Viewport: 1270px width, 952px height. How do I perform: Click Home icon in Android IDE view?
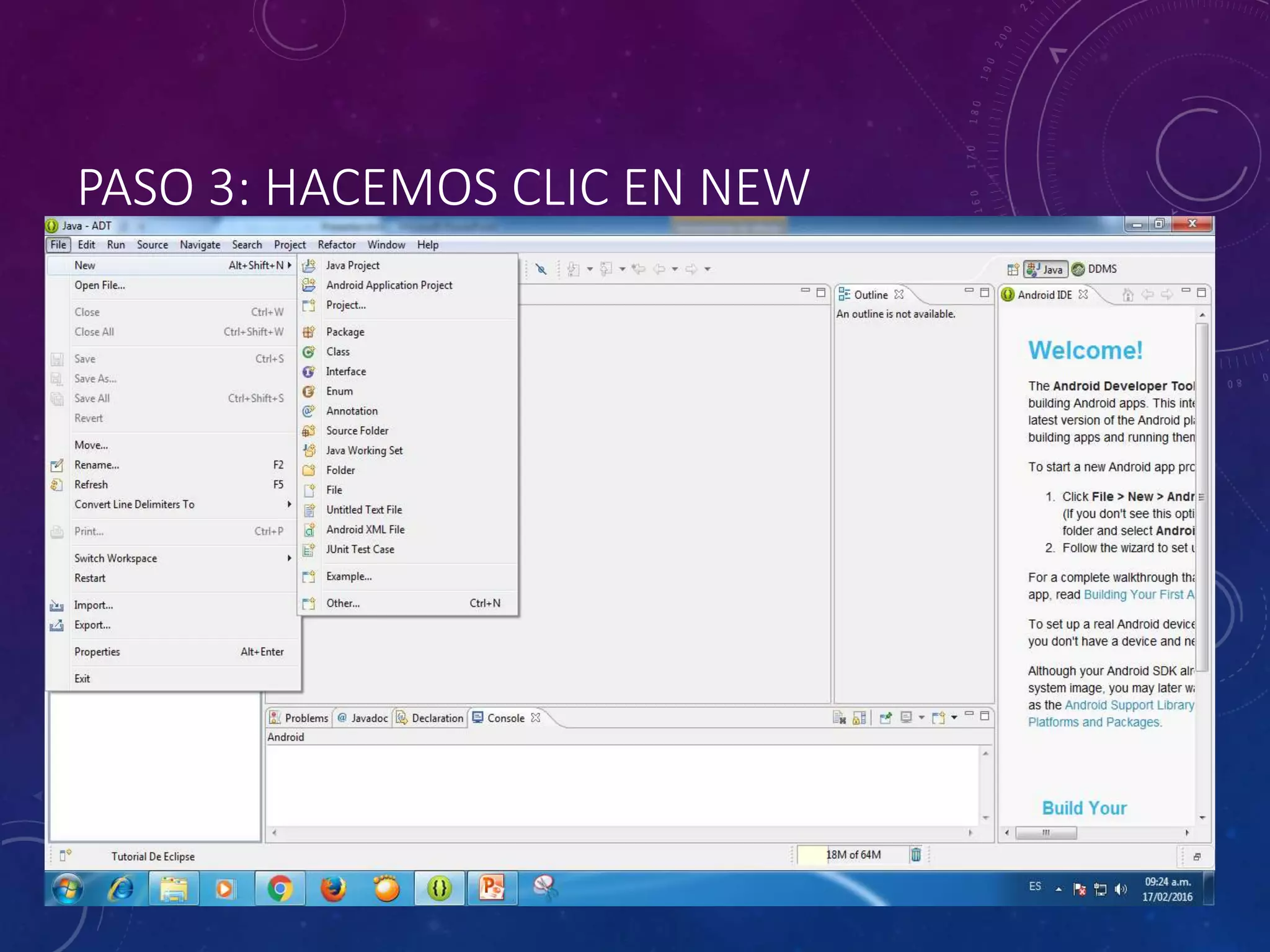coord(1128,295)
